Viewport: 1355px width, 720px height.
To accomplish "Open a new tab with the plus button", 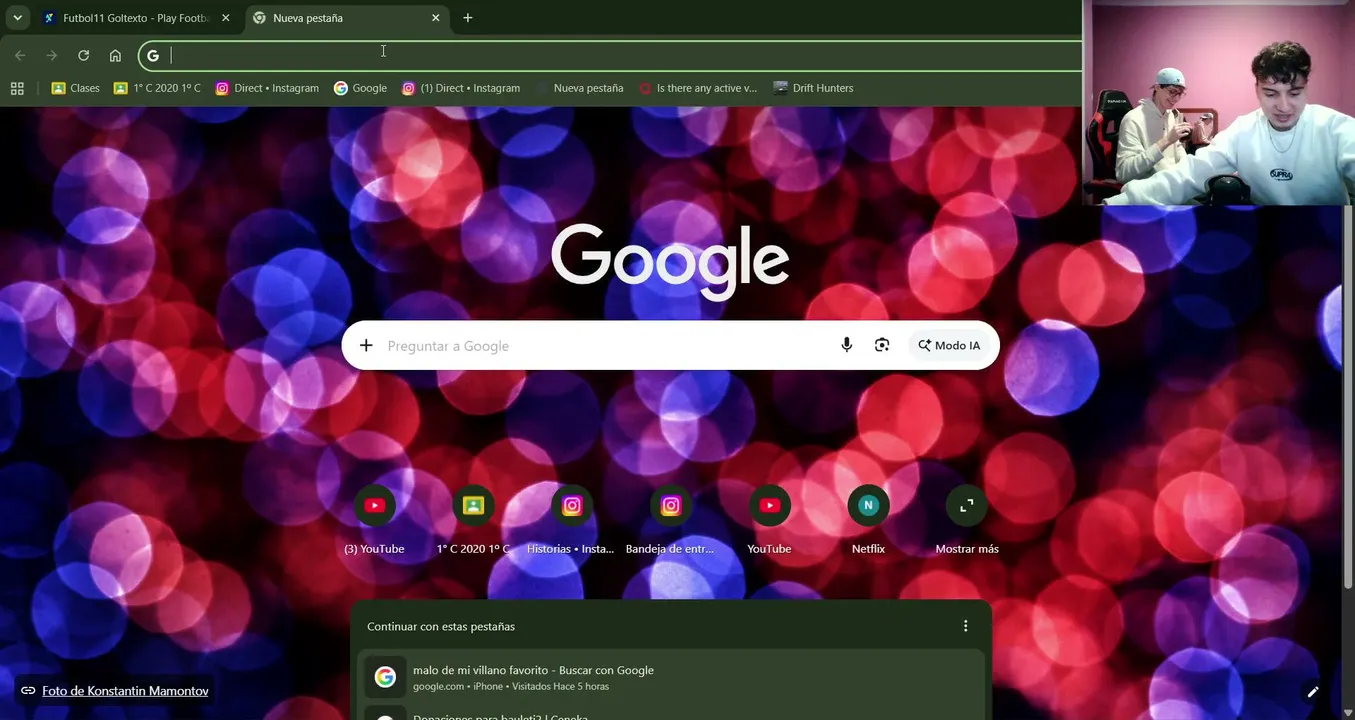I will coord(467,18).
